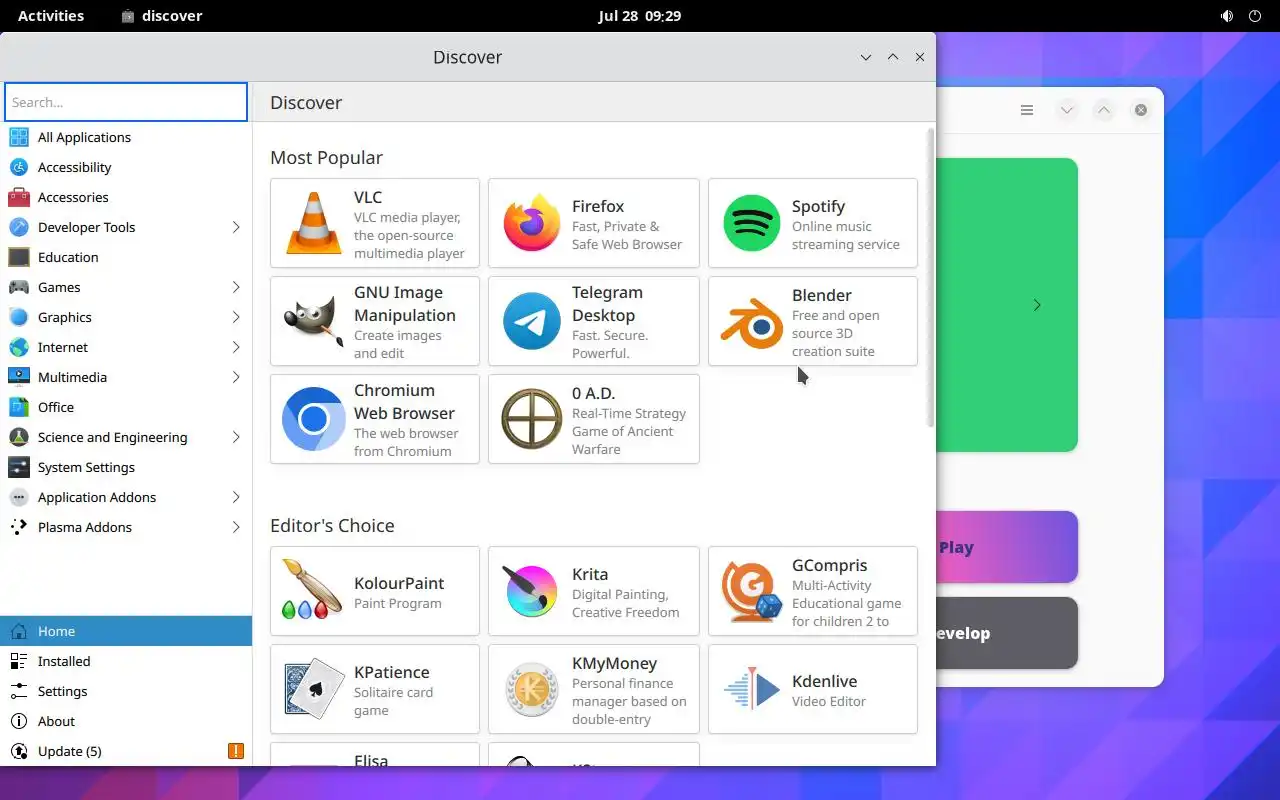1280x800 pixels.
Task: Open the power menu icon
Action: (1256, 16)
